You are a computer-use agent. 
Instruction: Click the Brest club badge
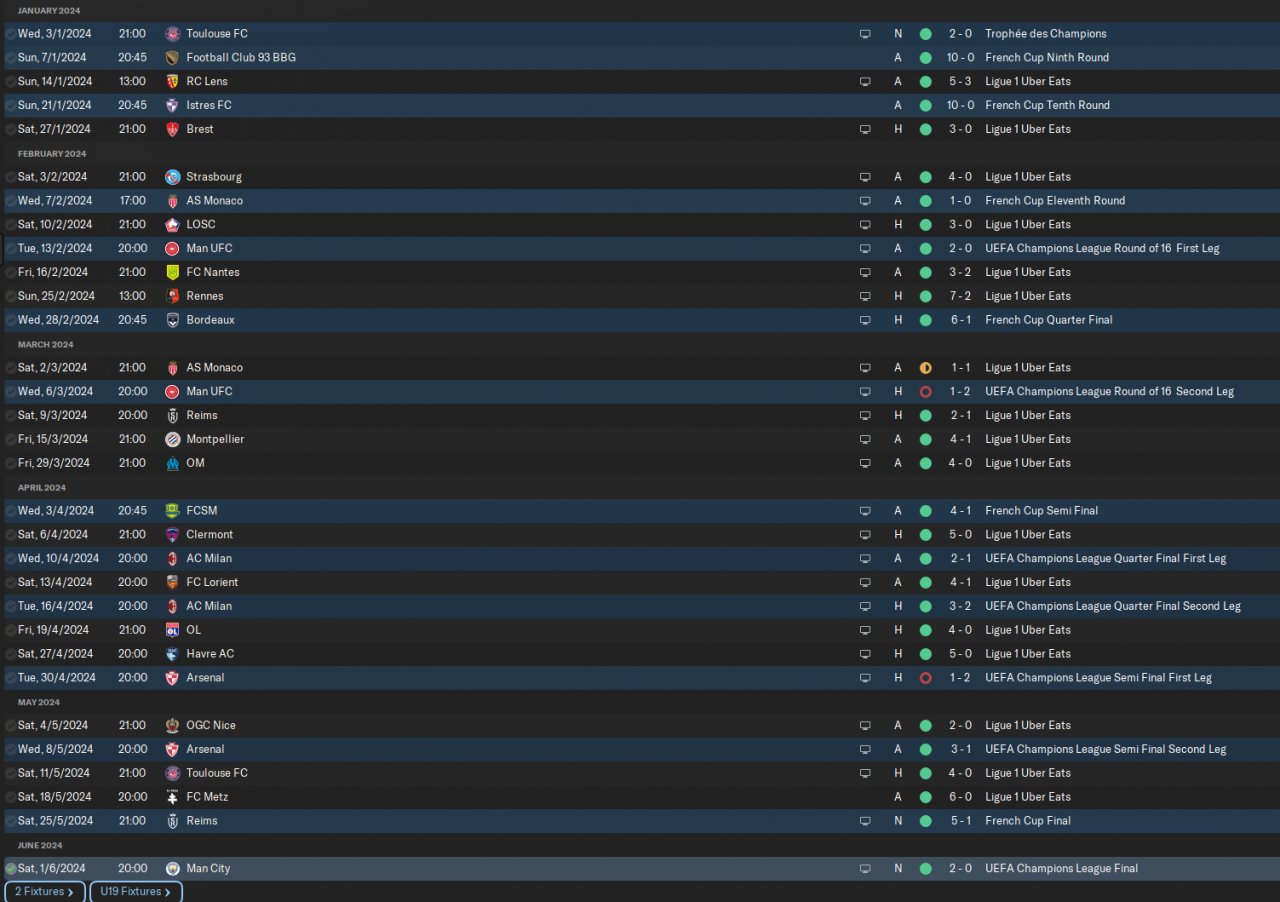pos(172,129)
